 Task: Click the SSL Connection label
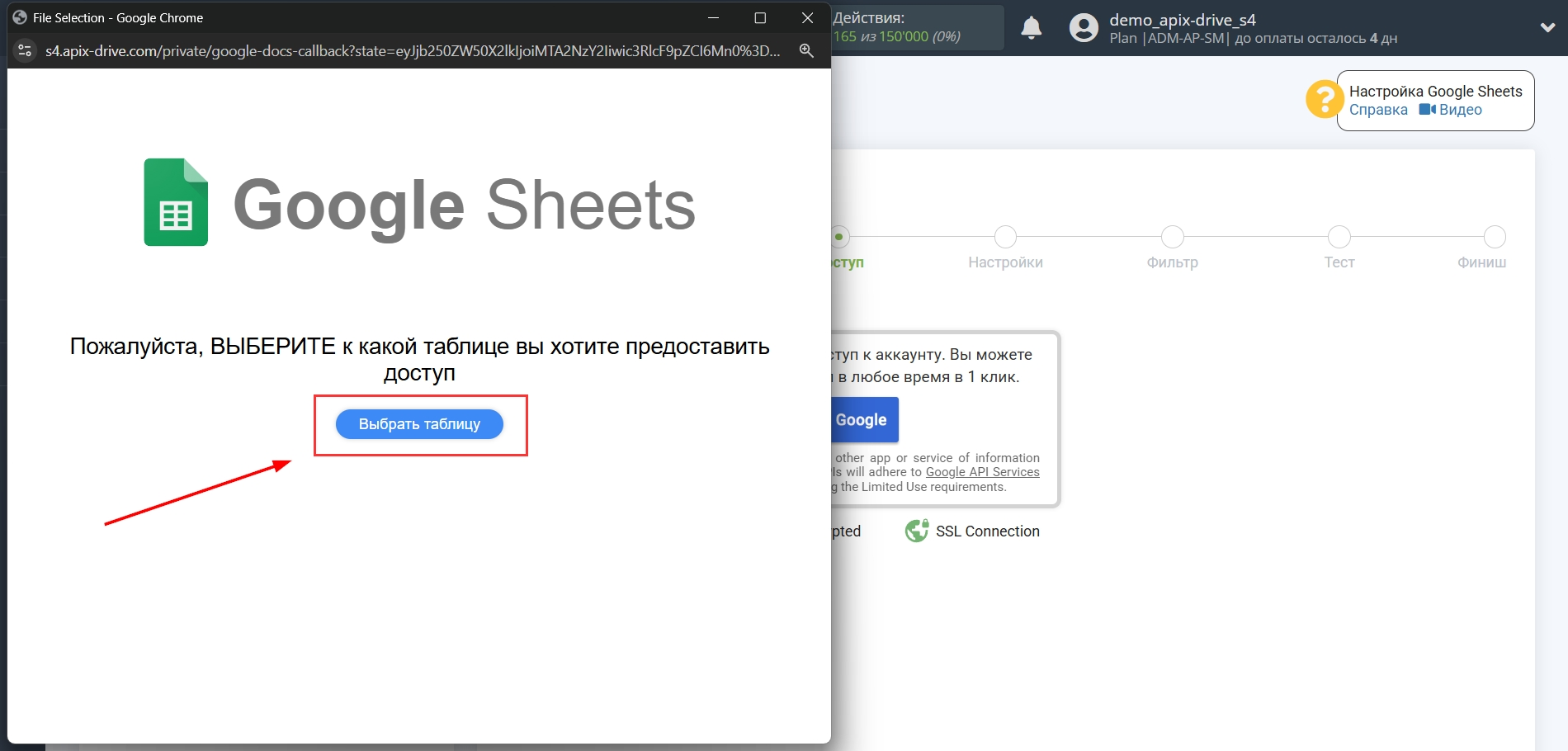coord(987,531)
